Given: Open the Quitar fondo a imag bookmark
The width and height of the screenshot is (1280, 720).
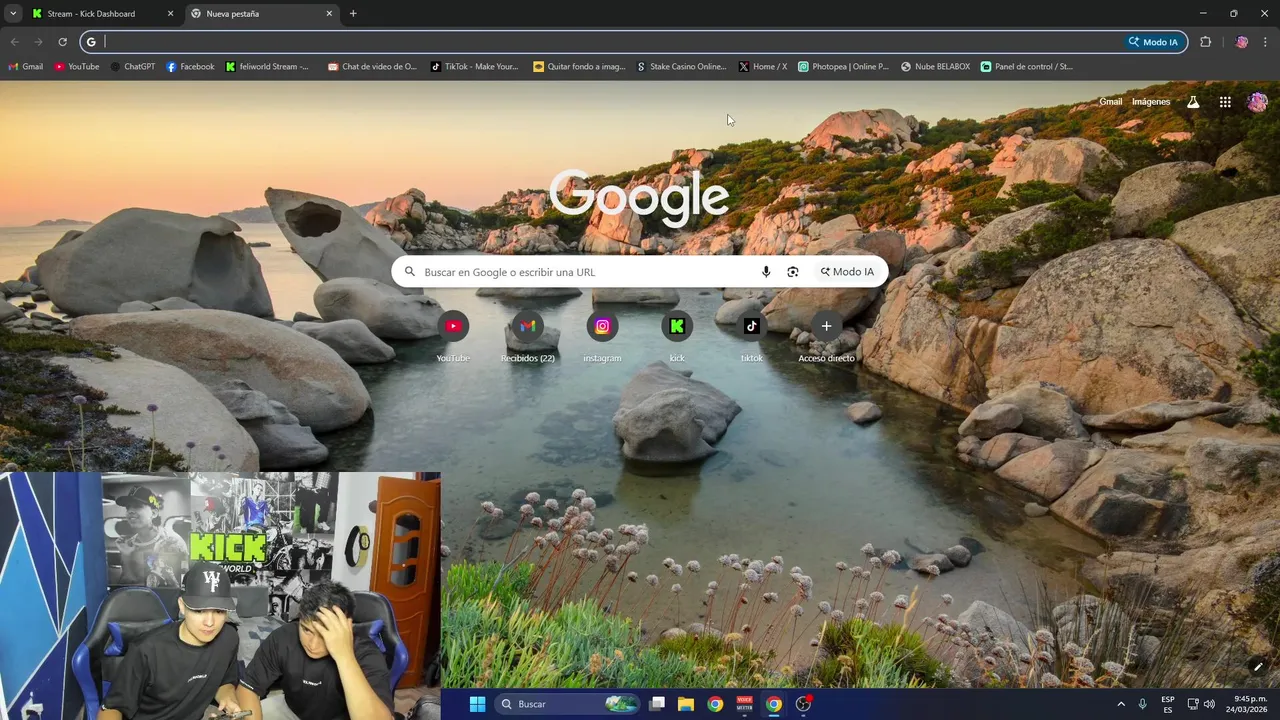Looking at the screenshot, I should (579, 67).
